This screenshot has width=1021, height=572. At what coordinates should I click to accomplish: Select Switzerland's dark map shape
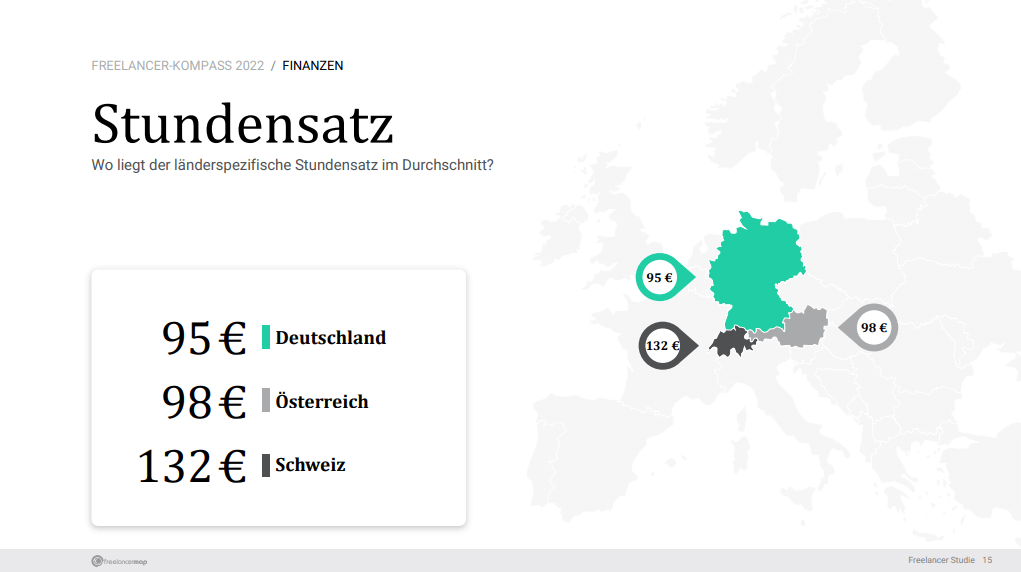pyautogui.click(x=733, y=341)
